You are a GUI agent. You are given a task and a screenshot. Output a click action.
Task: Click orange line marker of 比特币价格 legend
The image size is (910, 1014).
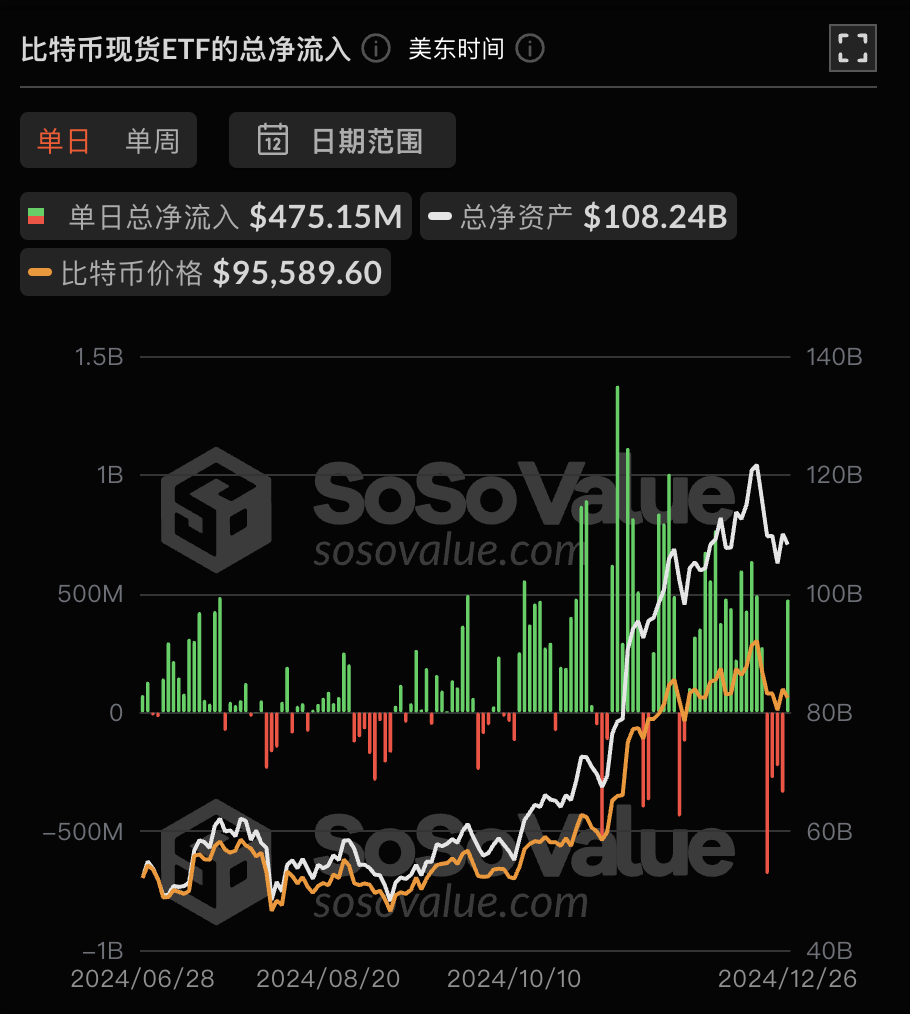click(x=41, y=272)
